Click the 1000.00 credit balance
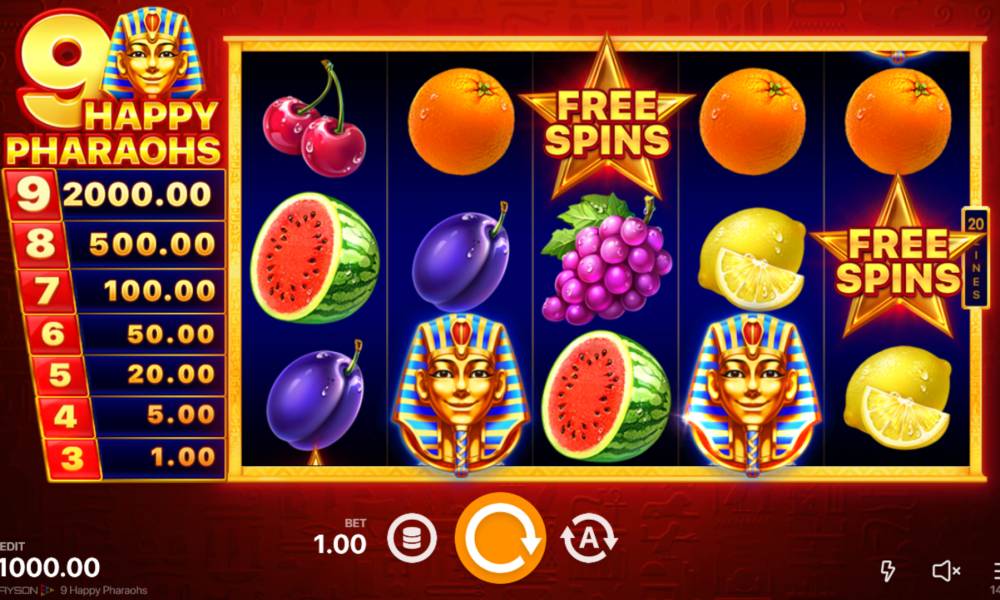 (50, 567)
